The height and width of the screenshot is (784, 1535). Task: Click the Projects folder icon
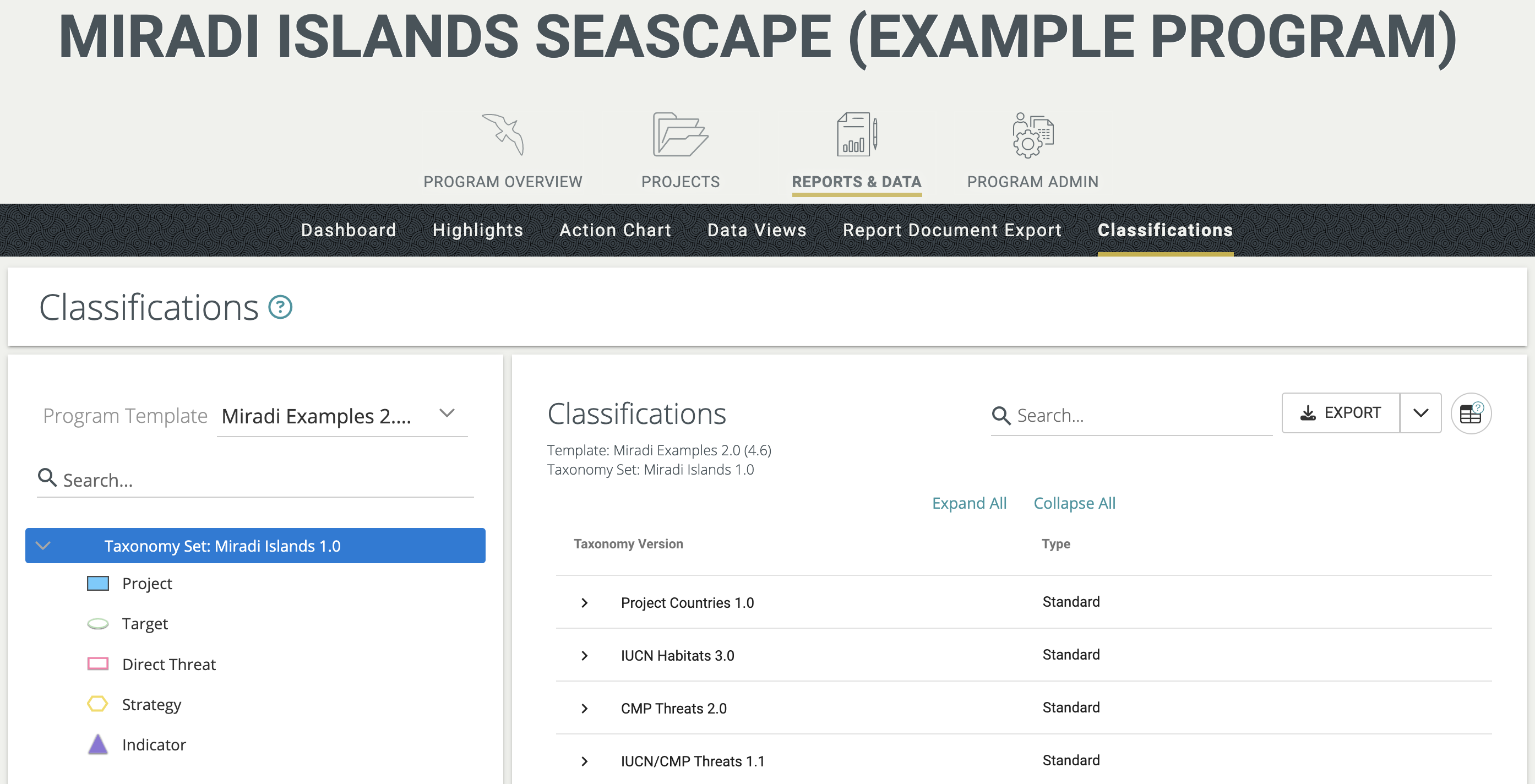pos(680,134)
